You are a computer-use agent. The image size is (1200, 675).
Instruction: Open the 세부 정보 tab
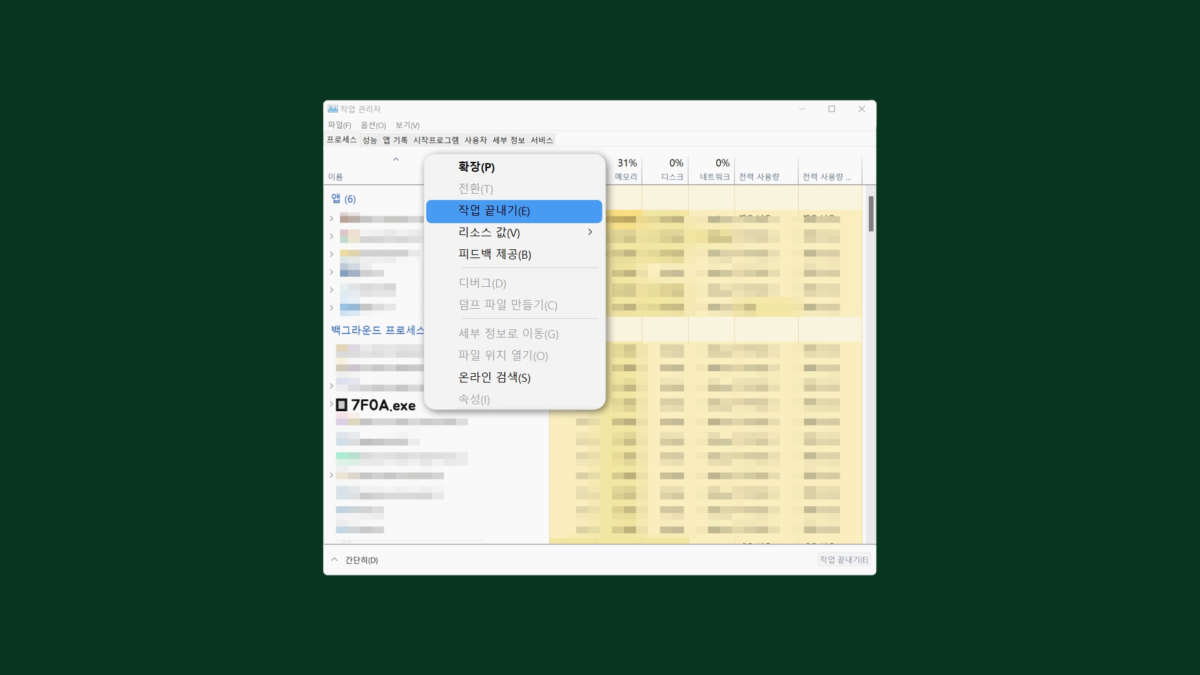point(508,140)
